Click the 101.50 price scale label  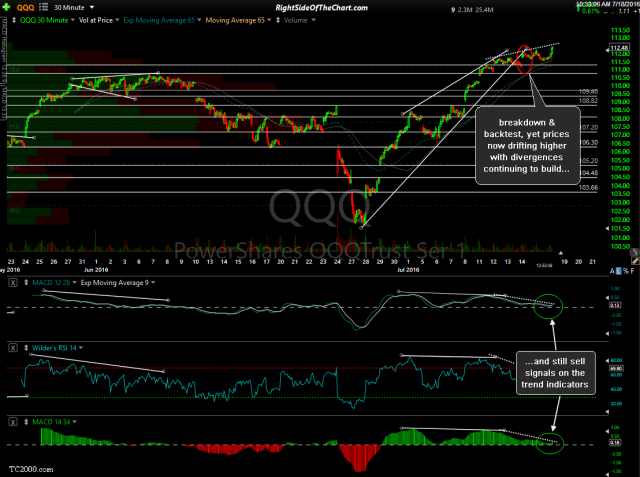620,229
